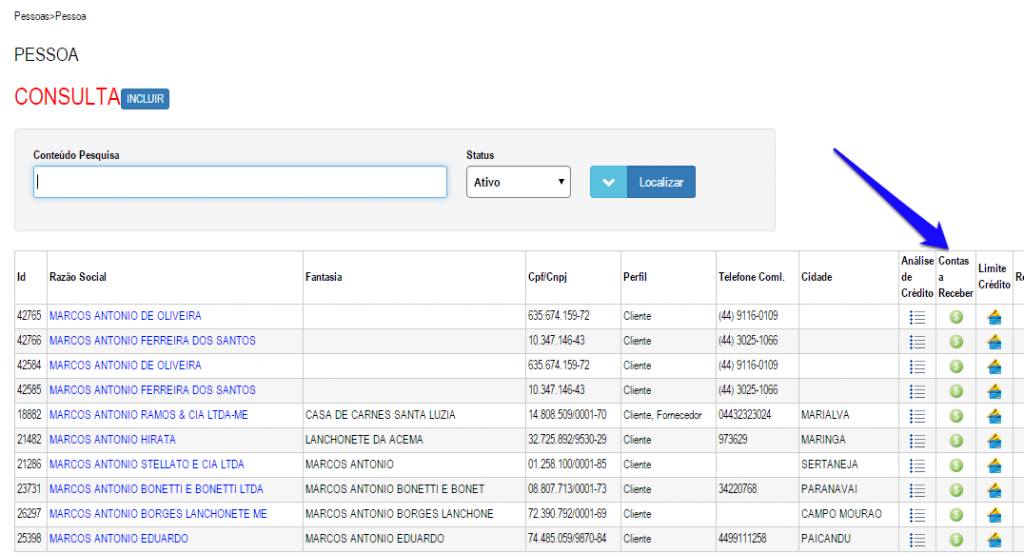Open Limite Crédito icon for id 18882

click(994, 415)
